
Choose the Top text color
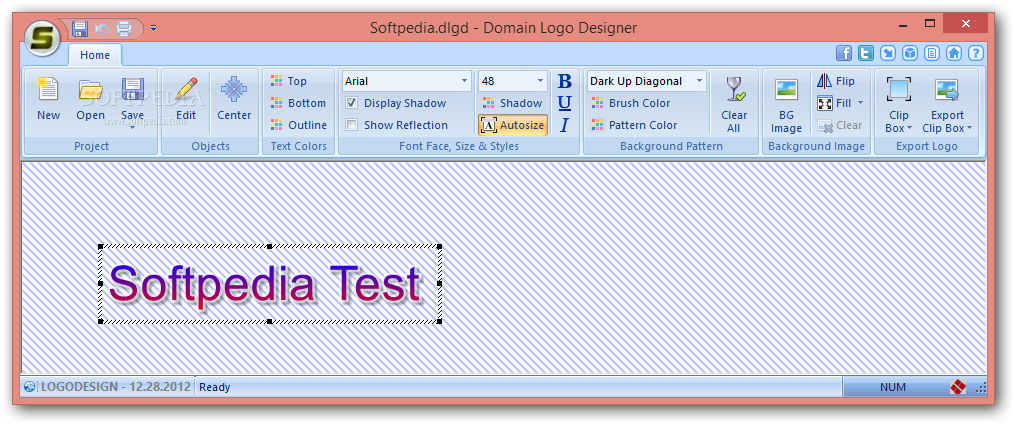coord(289,81)
